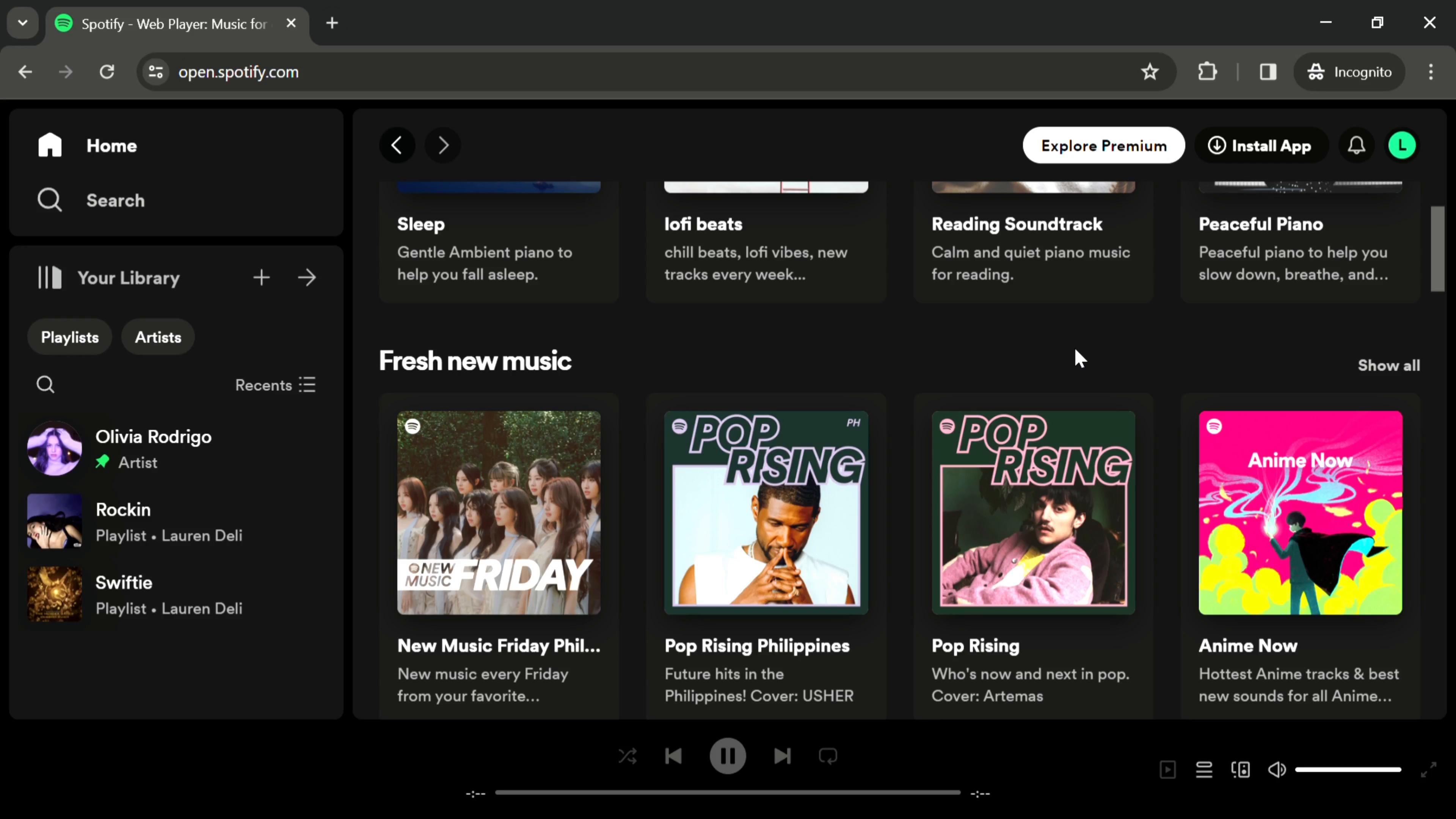Drag the playback progress slider

pos(728,794)
